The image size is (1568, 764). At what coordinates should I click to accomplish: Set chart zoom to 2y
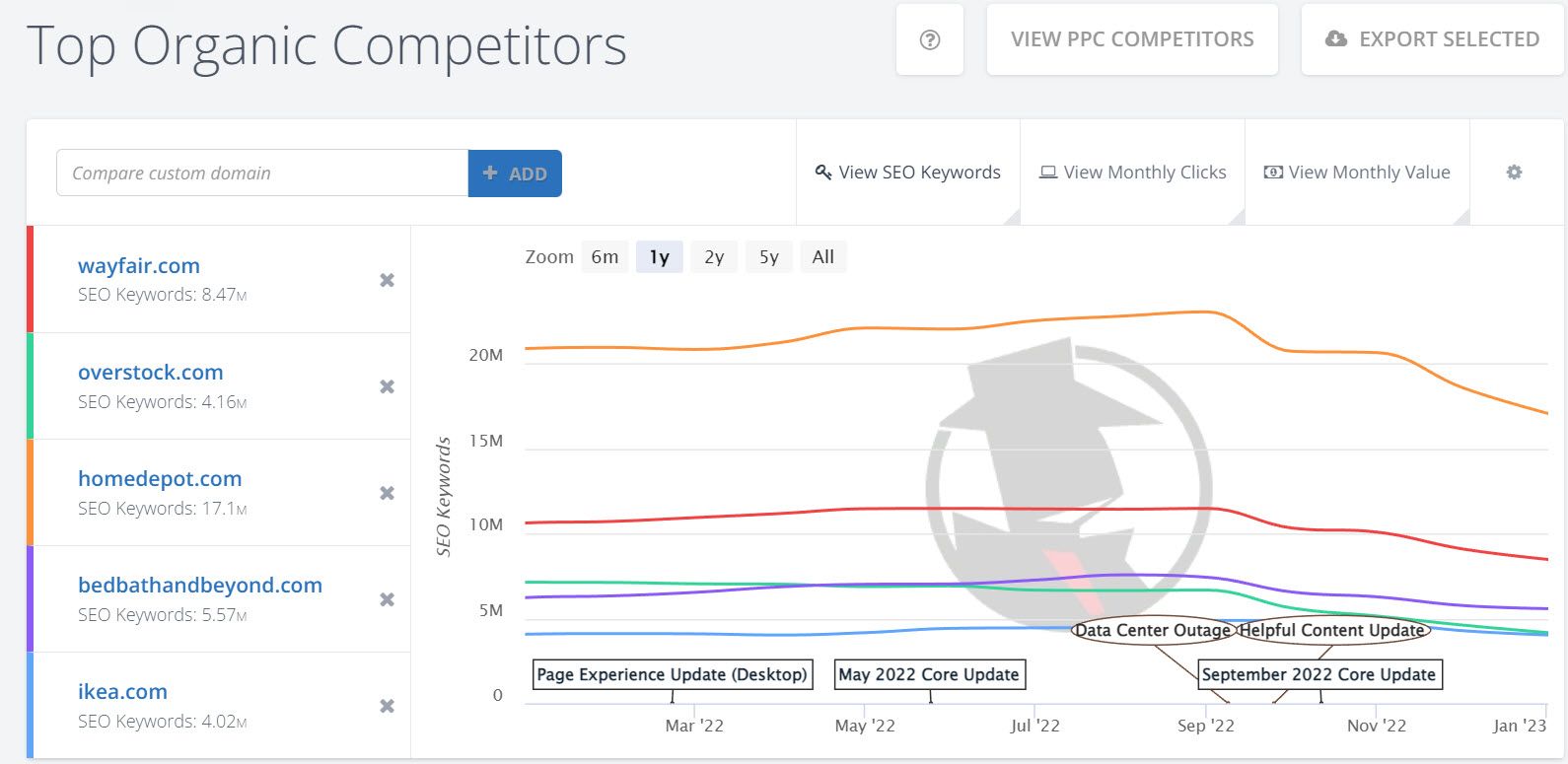(714, 257)
